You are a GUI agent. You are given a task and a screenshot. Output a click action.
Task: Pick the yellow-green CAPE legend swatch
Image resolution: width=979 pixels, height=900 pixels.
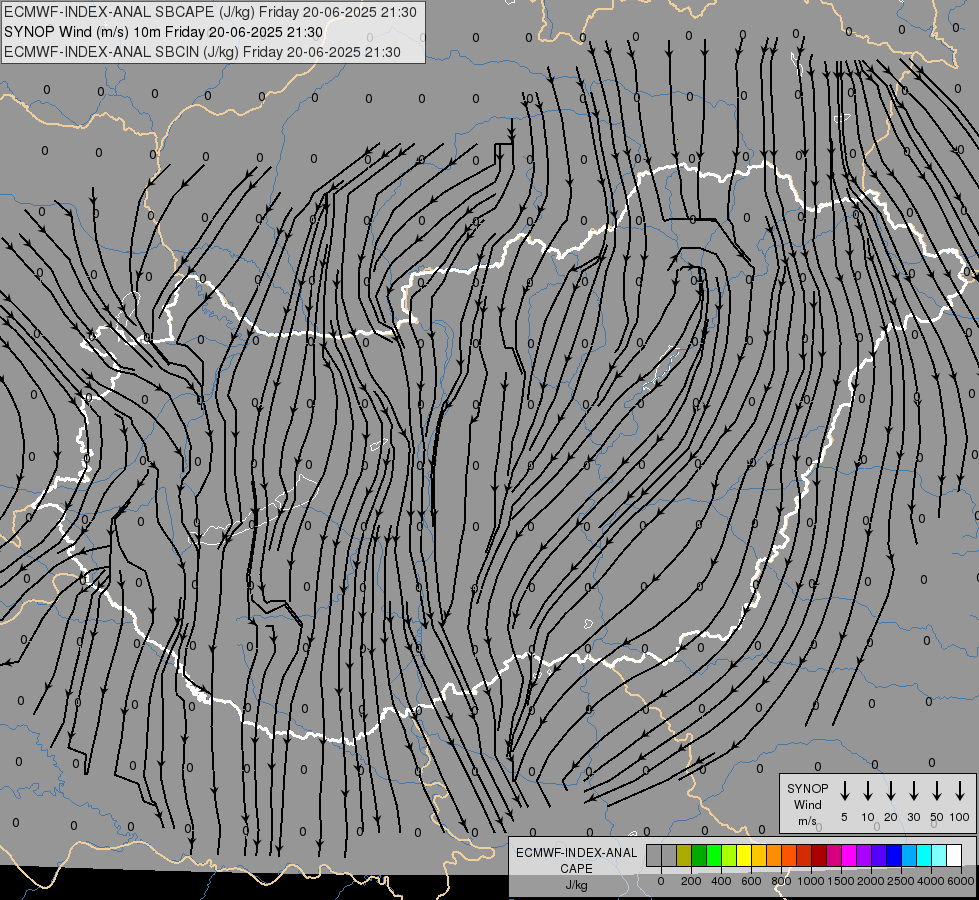pos(729,855)
